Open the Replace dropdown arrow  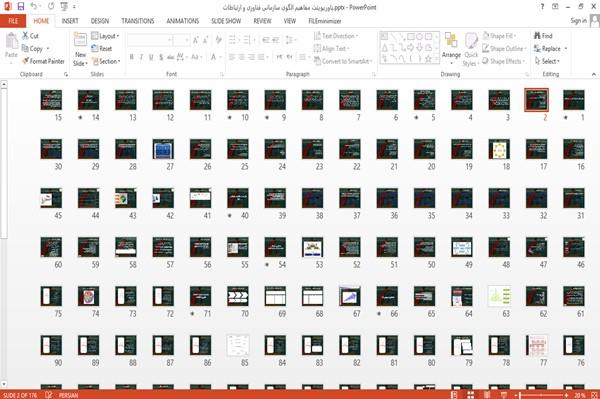tap(566, 49)
